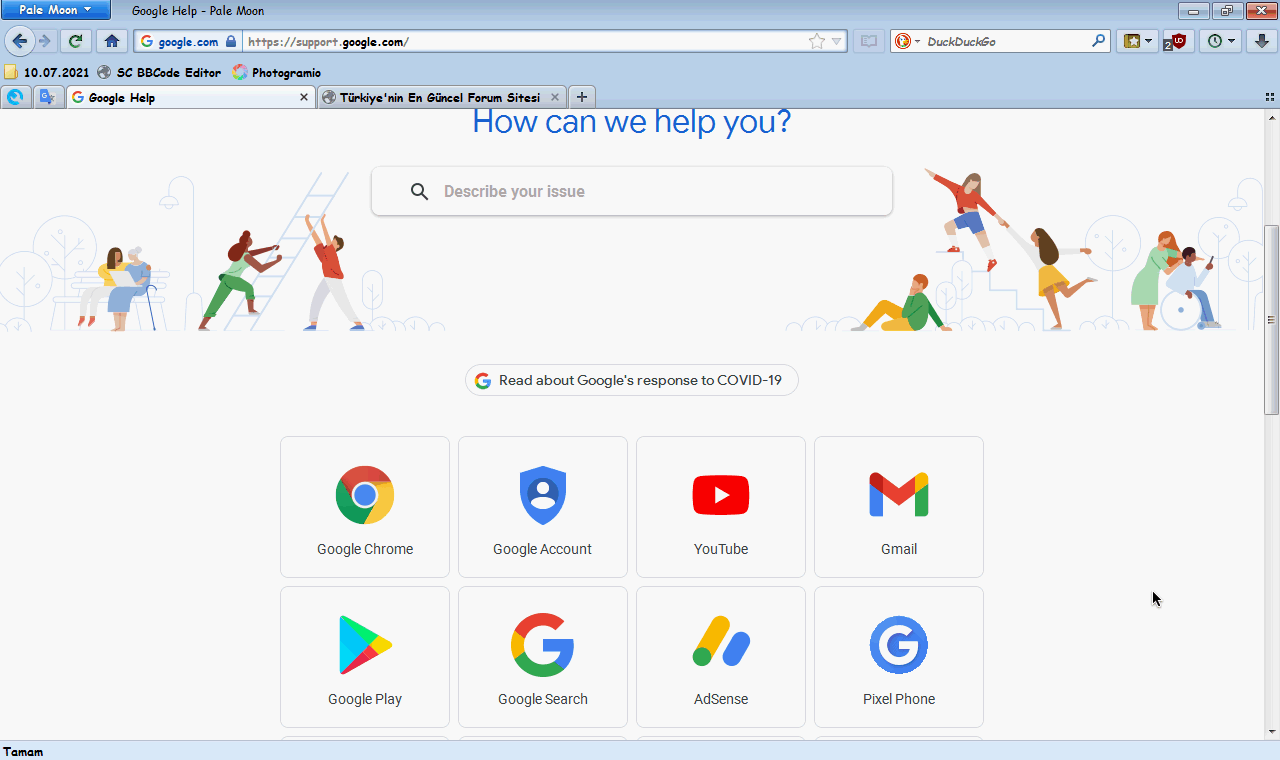Open AdSense help

pyautogui.click(x=721, y=657)
